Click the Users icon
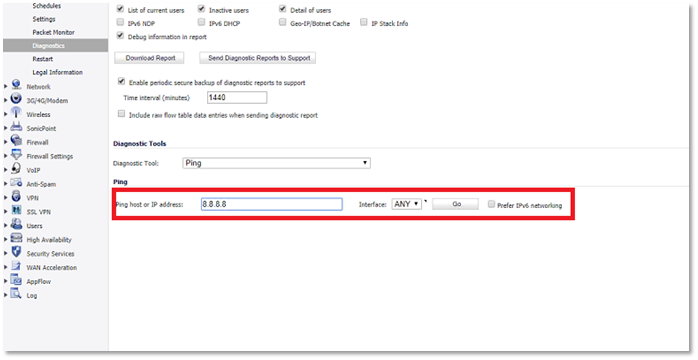This screenshot has height=360, width=698. (16, 224)
